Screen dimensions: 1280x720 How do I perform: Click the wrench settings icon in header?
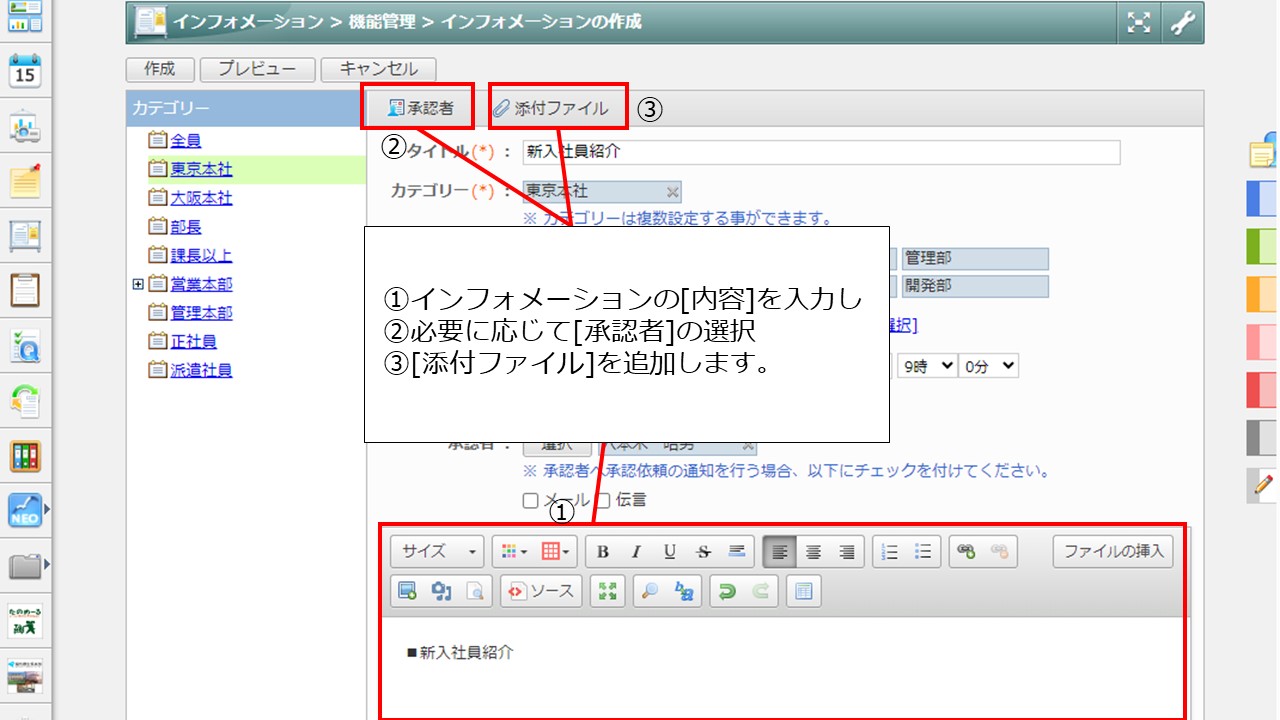[1183, 23]
